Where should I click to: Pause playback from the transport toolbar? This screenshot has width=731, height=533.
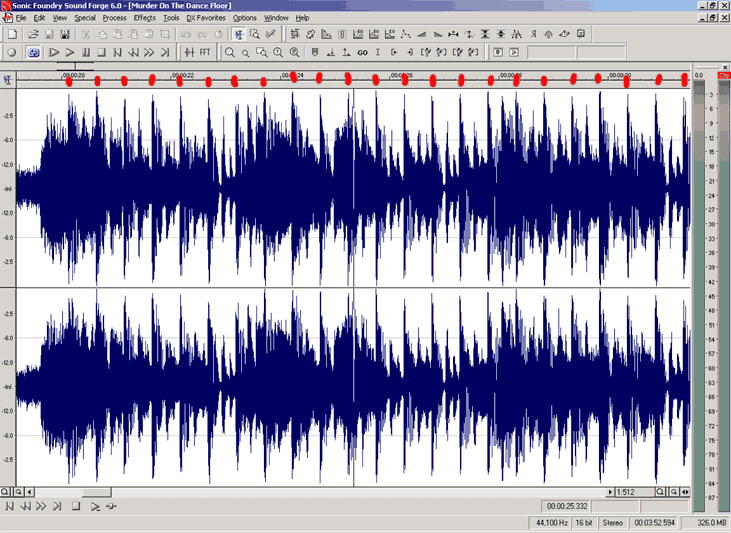(86, 52)
